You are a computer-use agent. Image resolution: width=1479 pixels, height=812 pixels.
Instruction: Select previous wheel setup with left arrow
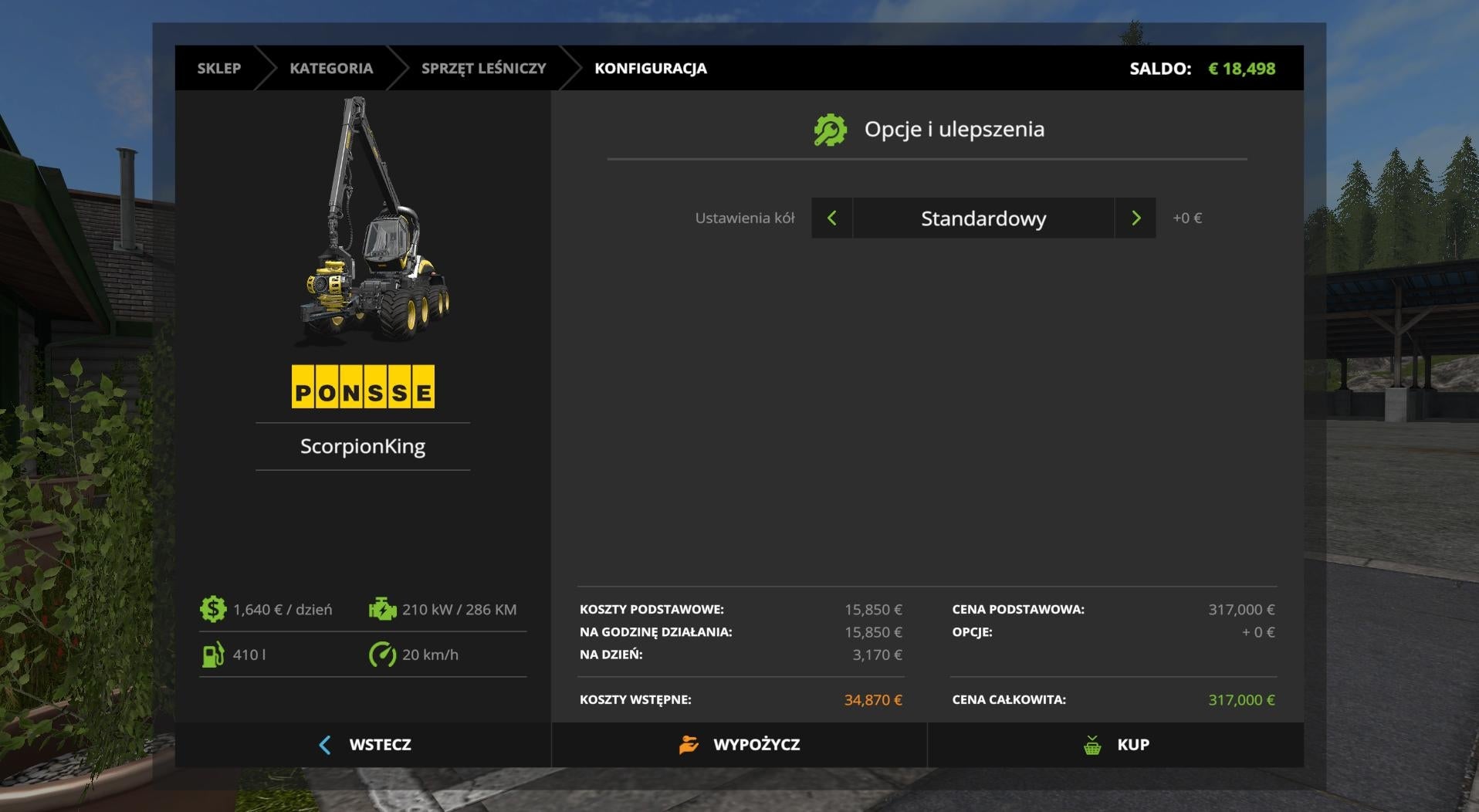click(831, 218)
